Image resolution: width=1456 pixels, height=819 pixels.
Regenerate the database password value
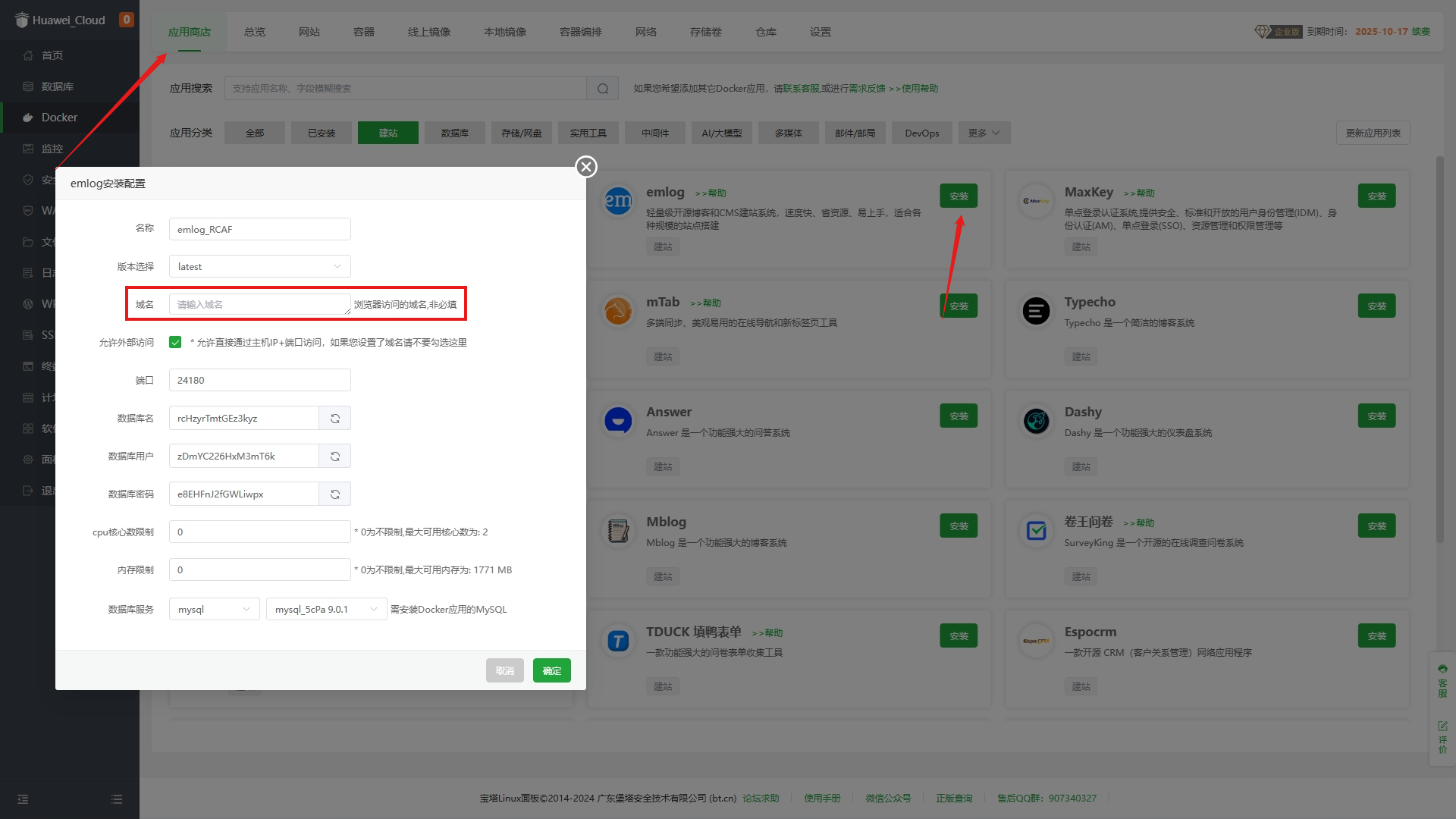335,494
